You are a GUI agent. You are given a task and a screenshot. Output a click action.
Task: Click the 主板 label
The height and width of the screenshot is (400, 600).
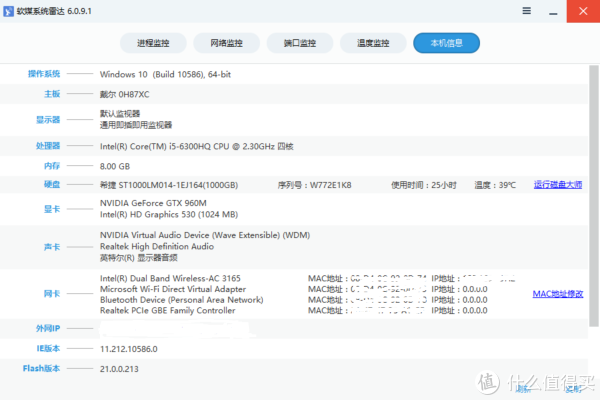(x=52, y=94)
